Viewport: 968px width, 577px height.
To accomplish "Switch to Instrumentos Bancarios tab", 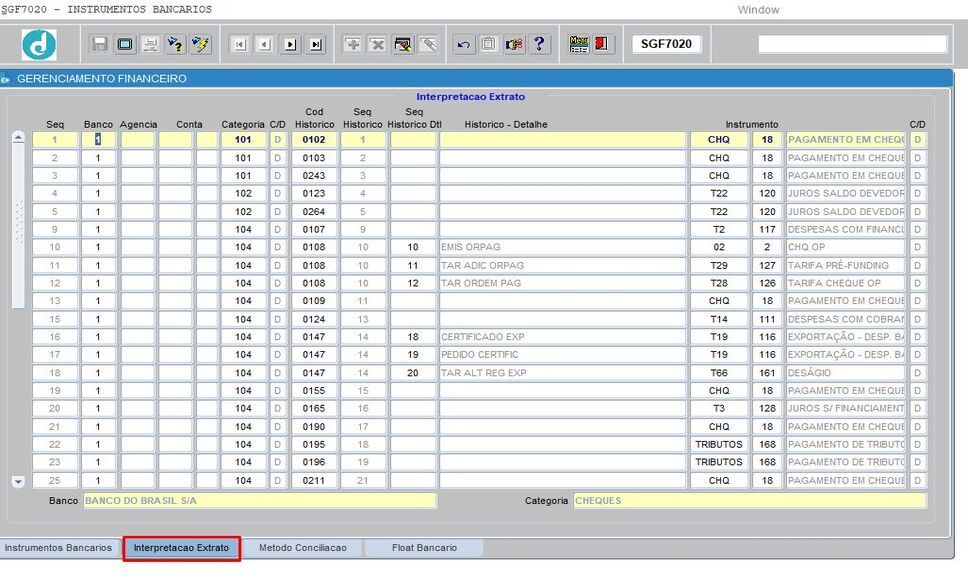I will tap(59, 548).
